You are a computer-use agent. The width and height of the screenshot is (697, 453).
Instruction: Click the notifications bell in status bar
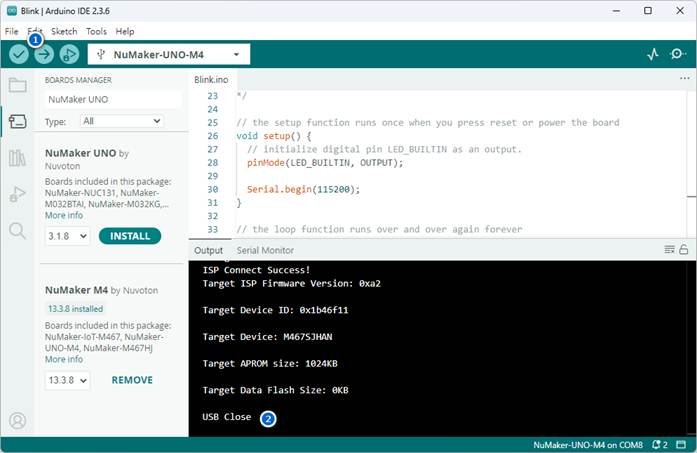point(657,444)
